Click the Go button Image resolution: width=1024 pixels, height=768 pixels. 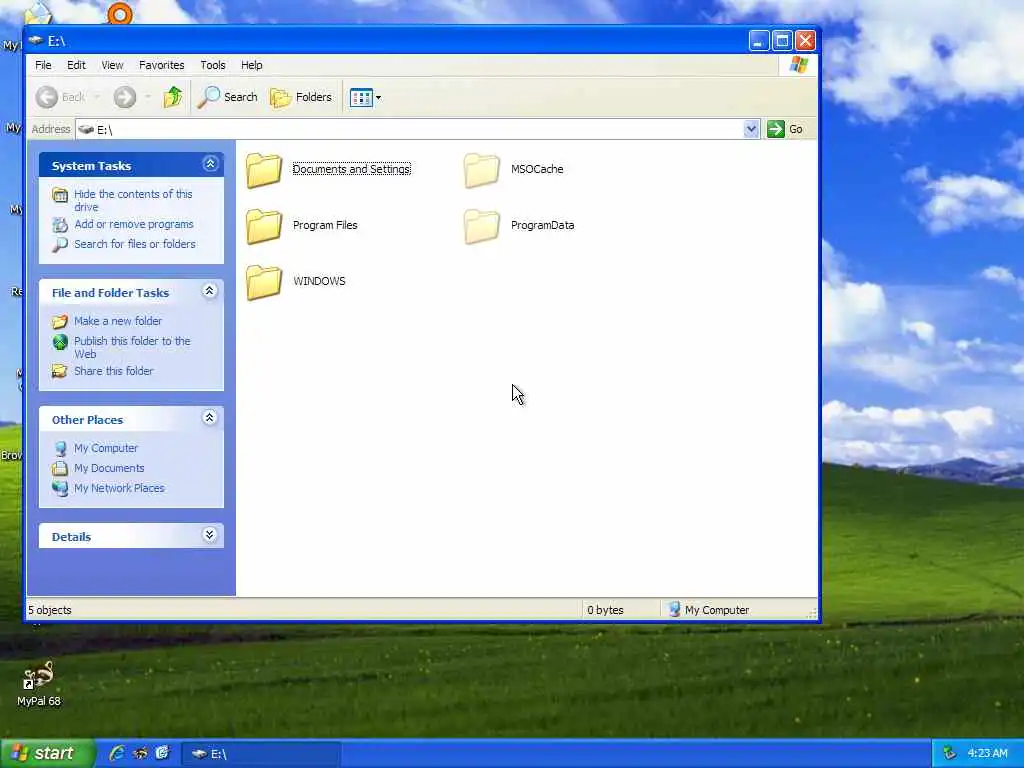click(x=786, y=129)
